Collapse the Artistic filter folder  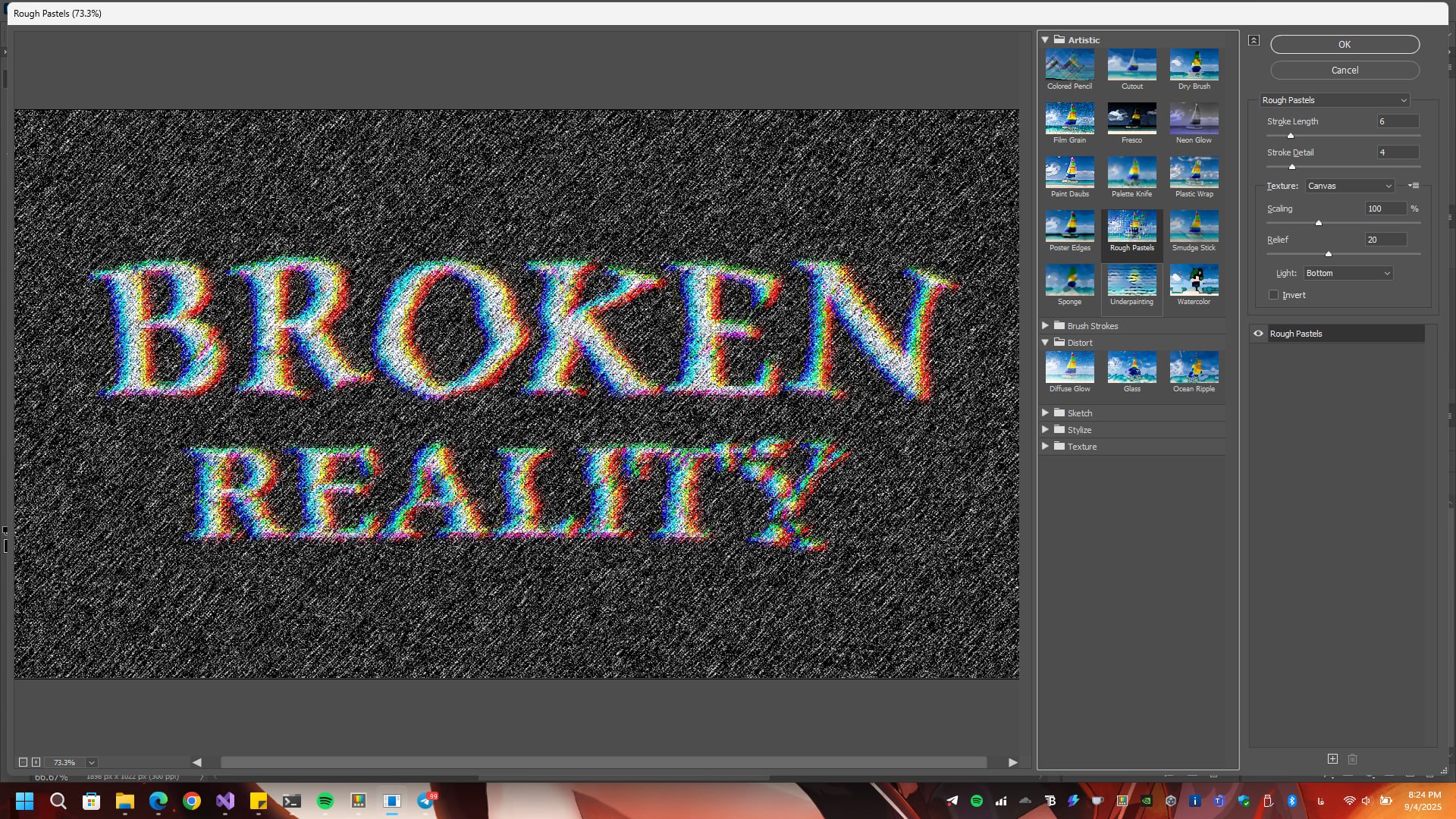coord(1045,39)
